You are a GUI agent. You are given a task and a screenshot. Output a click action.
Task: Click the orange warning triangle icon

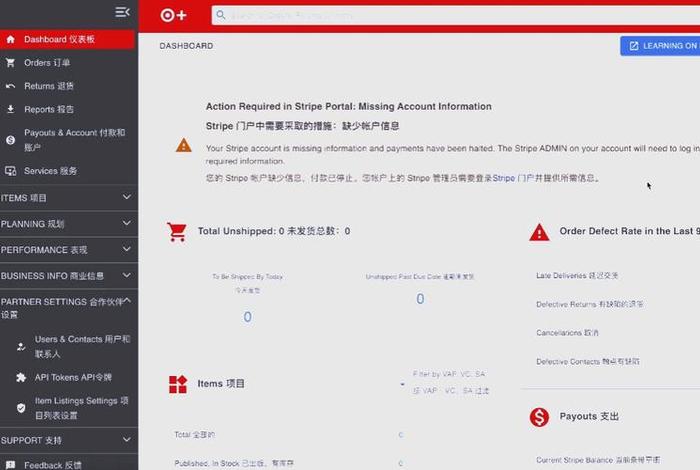click(x=183, y=145)
